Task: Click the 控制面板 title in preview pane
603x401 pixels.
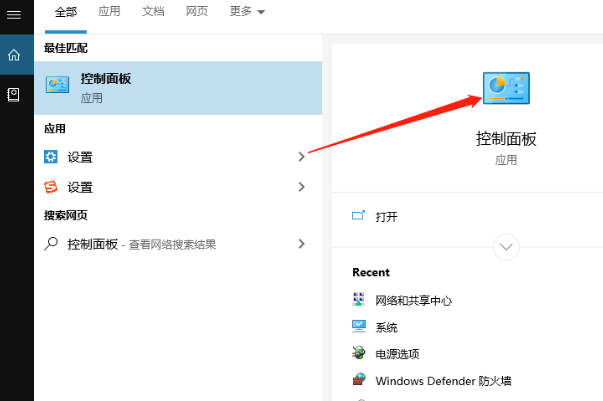Action: click(506, 139)
